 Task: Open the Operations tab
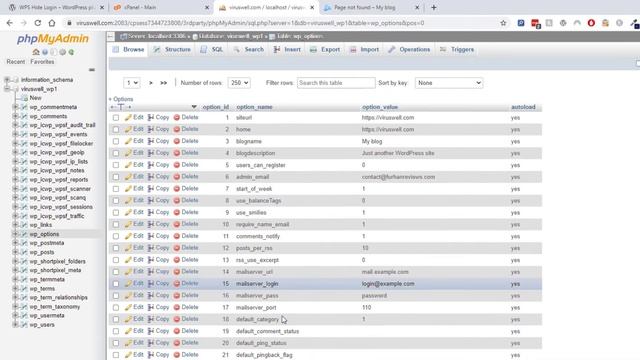pyautogui.click(x=409, y=49)
